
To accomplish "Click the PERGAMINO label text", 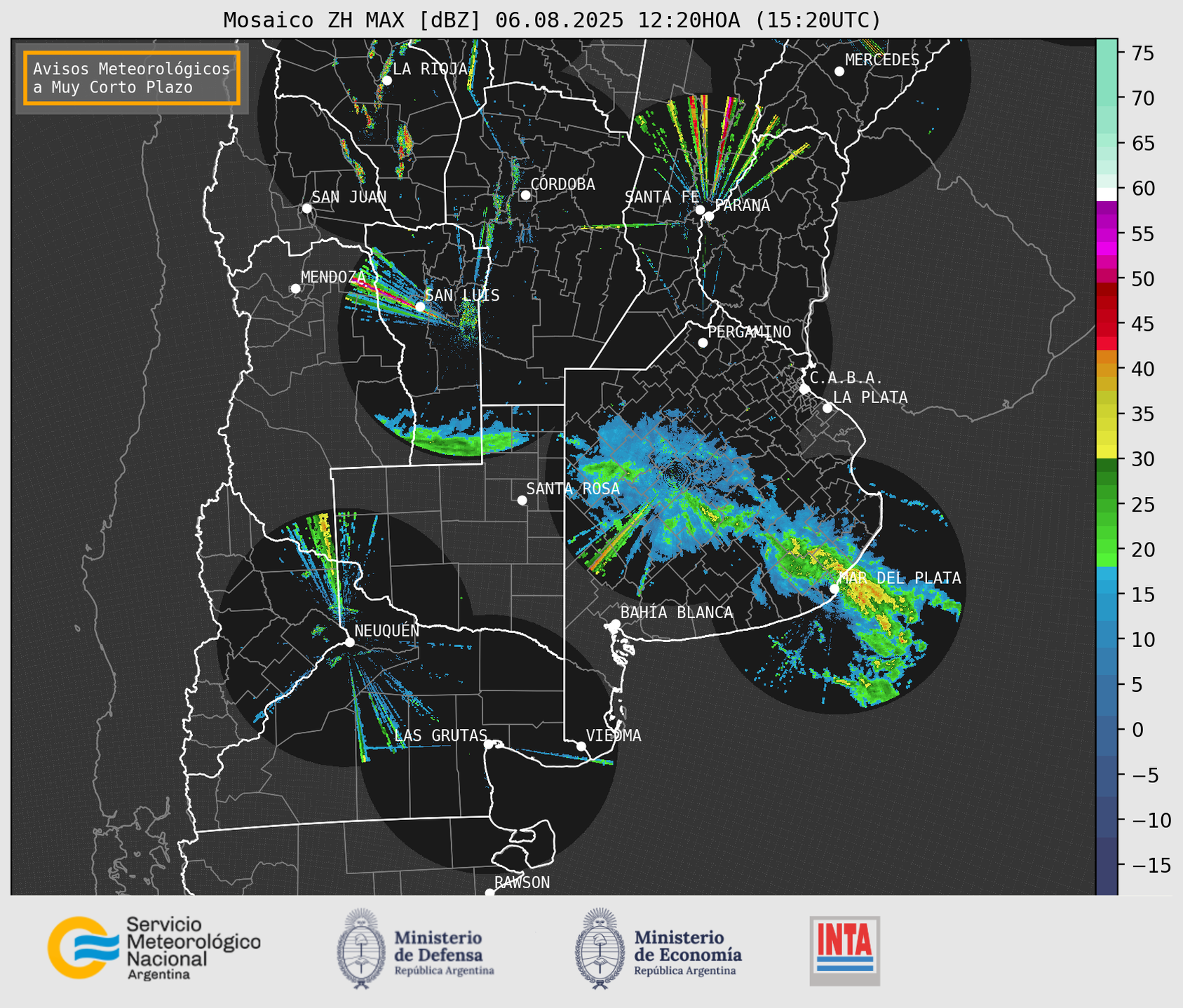I will point(750,332).
